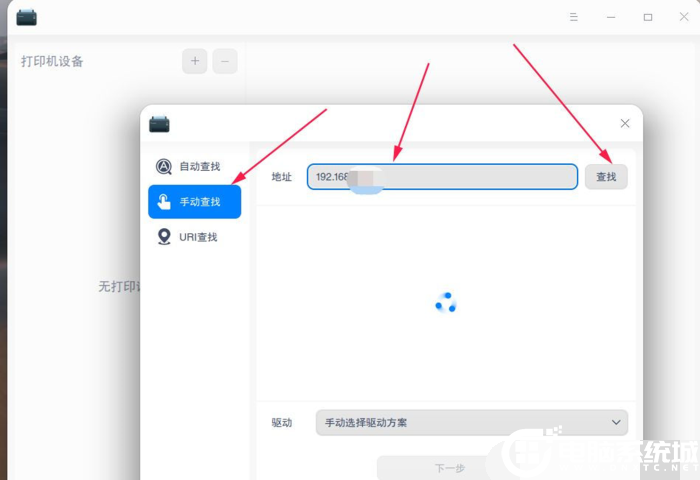This screenshot has height=480, width=700.
Task: Expand the 手动选择驱动方案 driver dropdown
Action: click(470, 423)
